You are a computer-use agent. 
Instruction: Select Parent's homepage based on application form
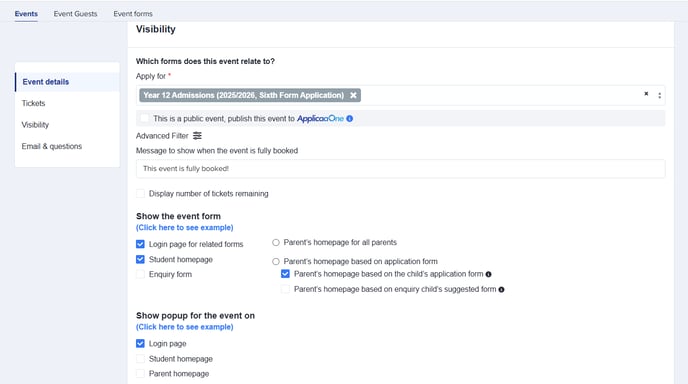click(x=276, y=262)
